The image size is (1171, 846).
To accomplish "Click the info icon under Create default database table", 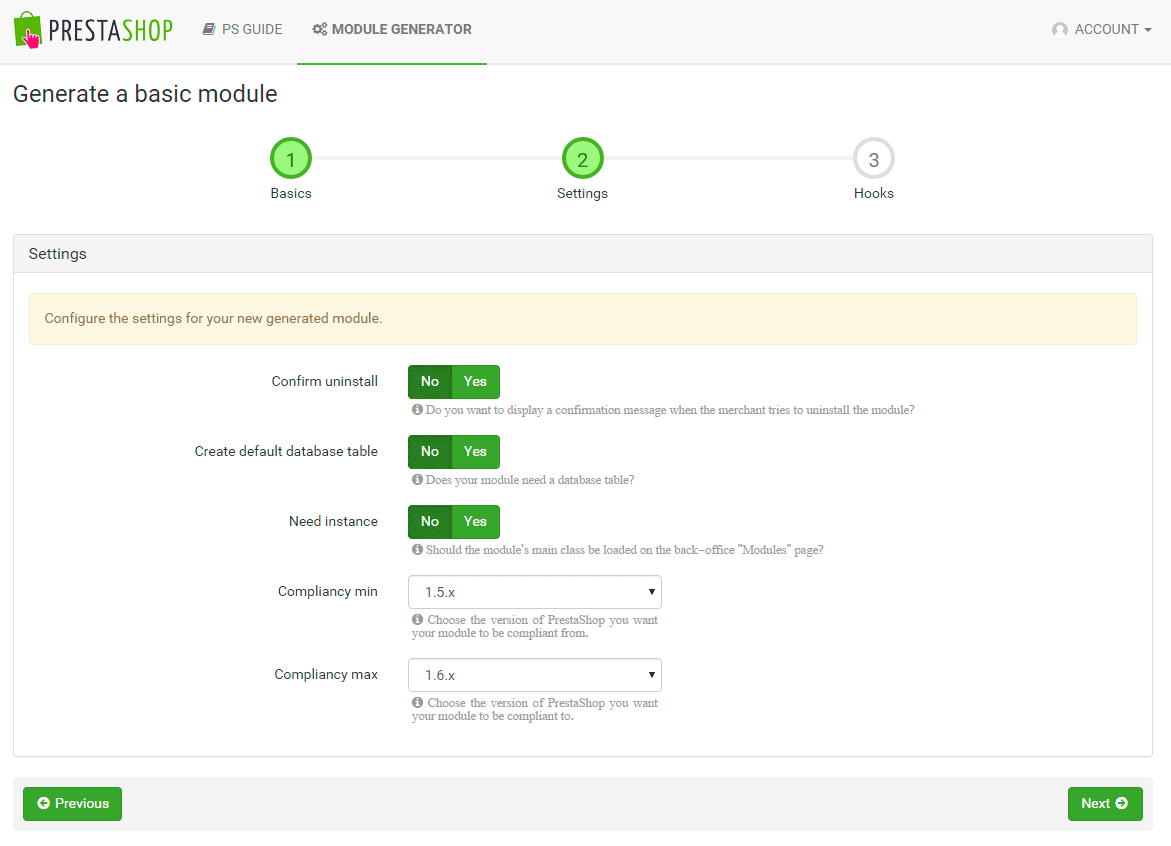I will point(417,479).
